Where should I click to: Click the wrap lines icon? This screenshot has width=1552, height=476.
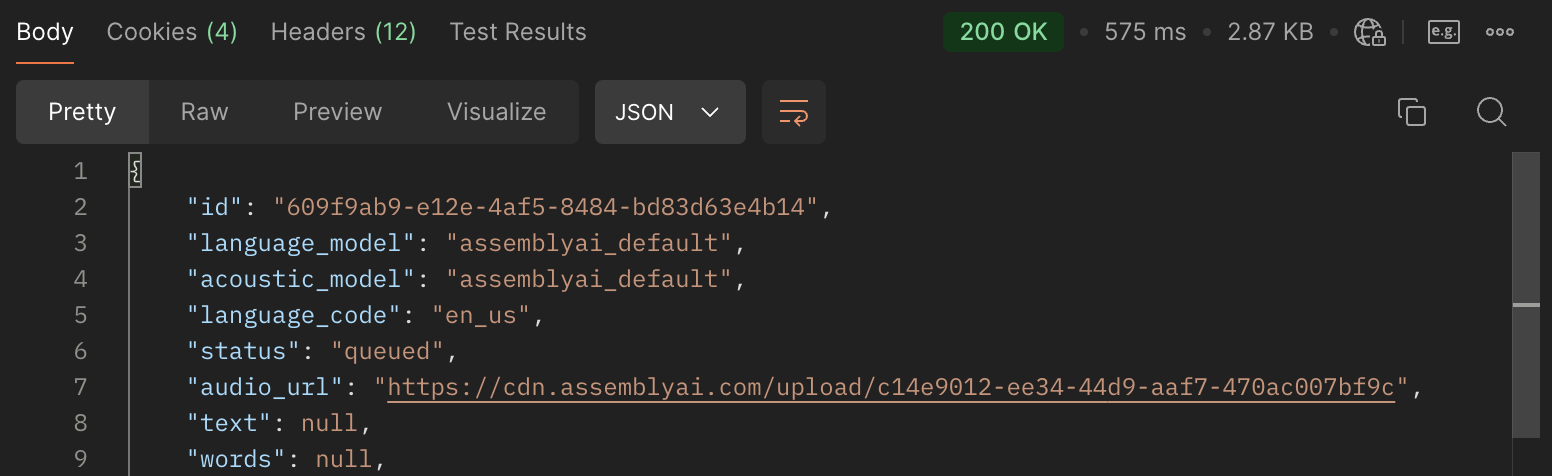[794, 112]
